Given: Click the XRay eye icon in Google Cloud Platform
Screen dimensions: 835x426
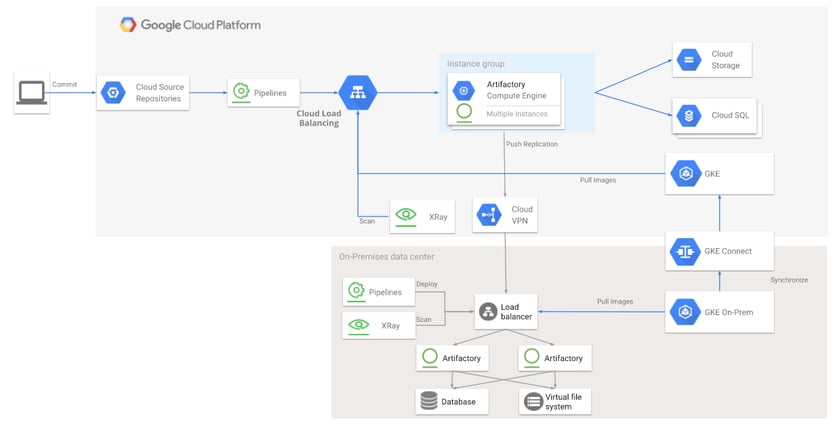Looking at the screenshot, I should coord(406,216).
